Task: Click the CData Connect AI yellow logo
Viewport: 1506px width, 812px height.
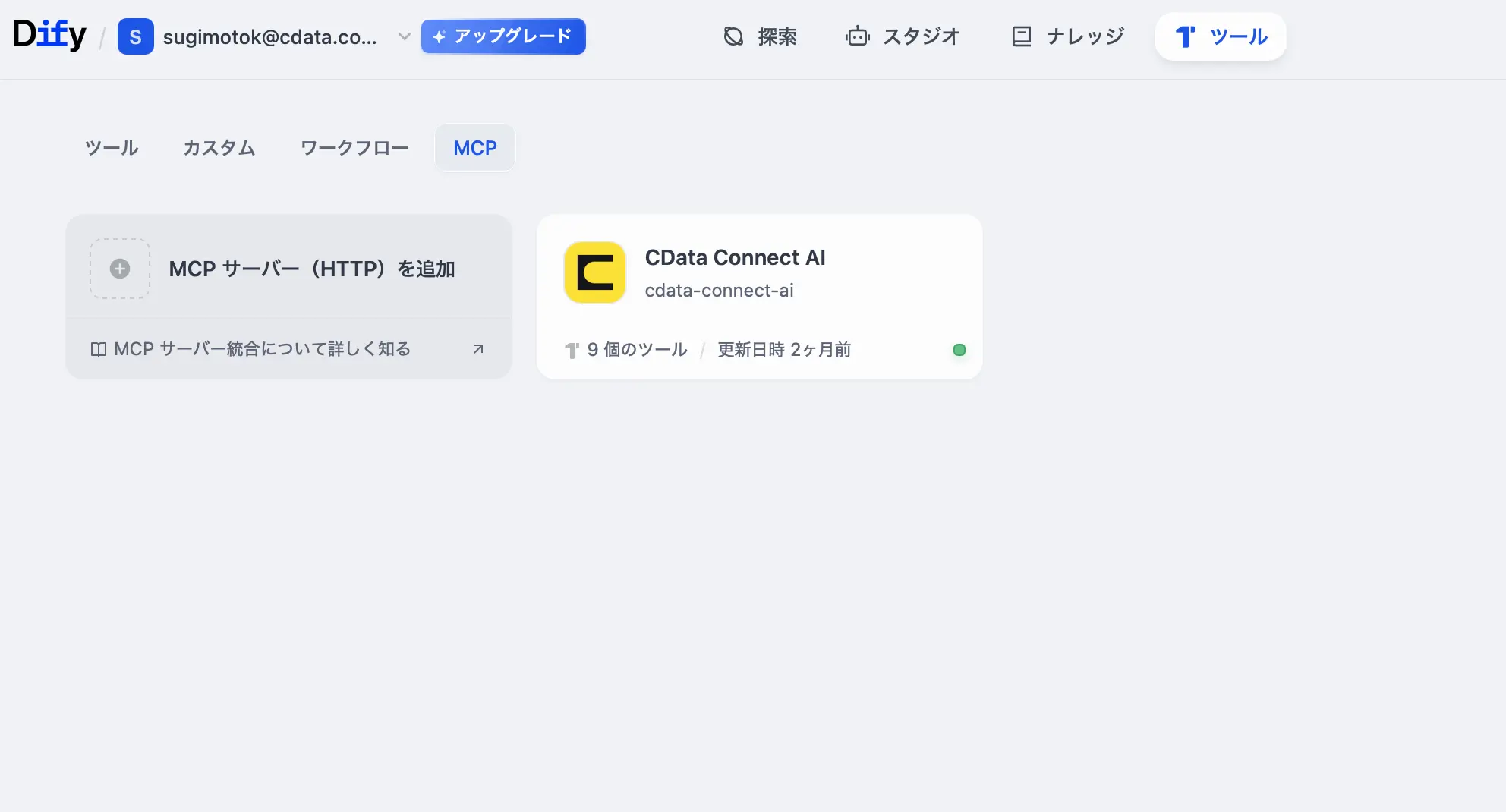Action: point(595,272)
